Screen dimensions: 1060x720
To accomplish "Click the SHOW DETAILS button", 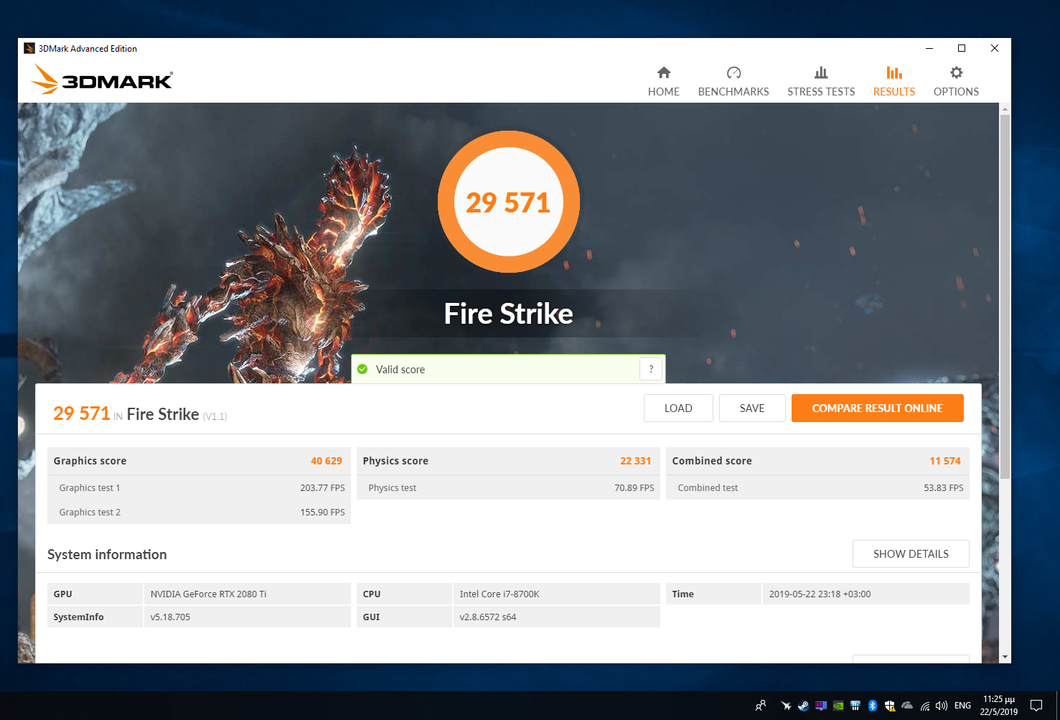I will 911,554.
